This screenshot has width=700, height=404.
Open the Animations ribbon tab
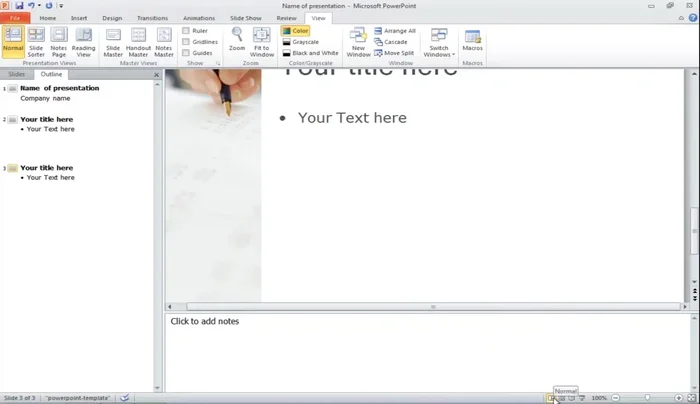tap(199, 18)
